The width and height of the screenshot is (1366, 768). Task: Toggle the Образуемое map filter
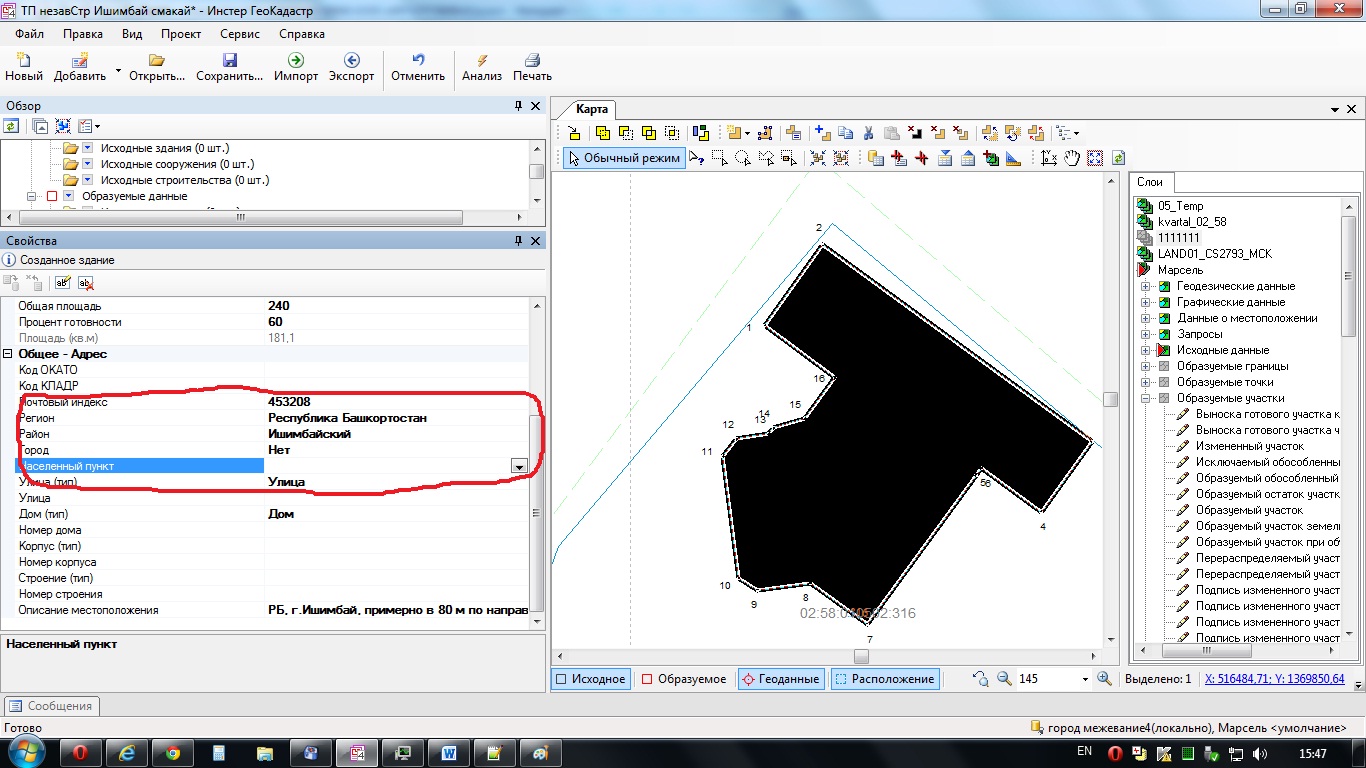(x=685, y=679)
